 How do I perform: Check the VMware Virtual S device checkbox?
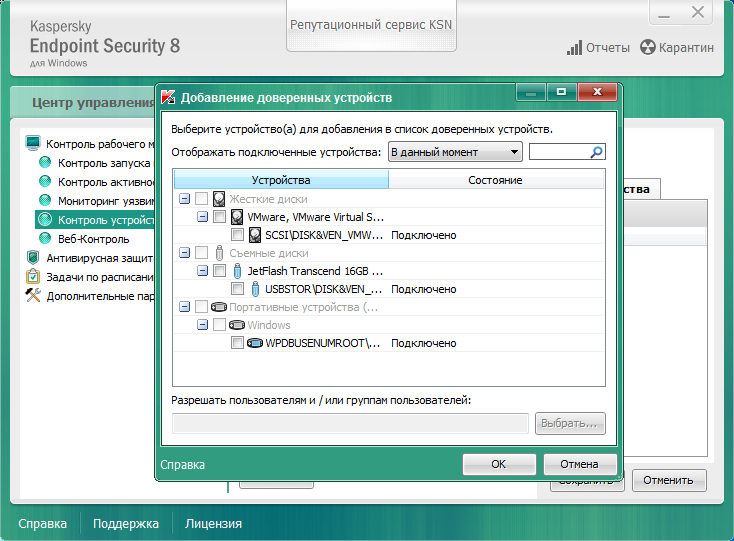pyautogui.click(x=219, y=217)
